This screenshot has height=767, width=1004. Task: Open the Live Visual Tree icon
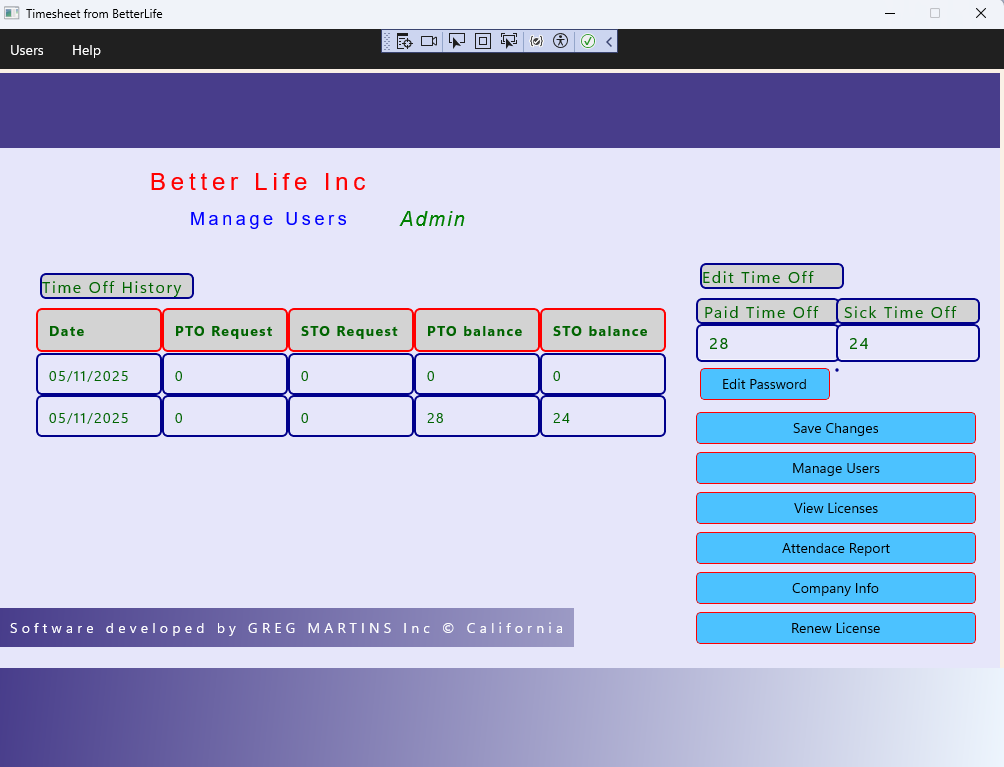pos(404,41)
